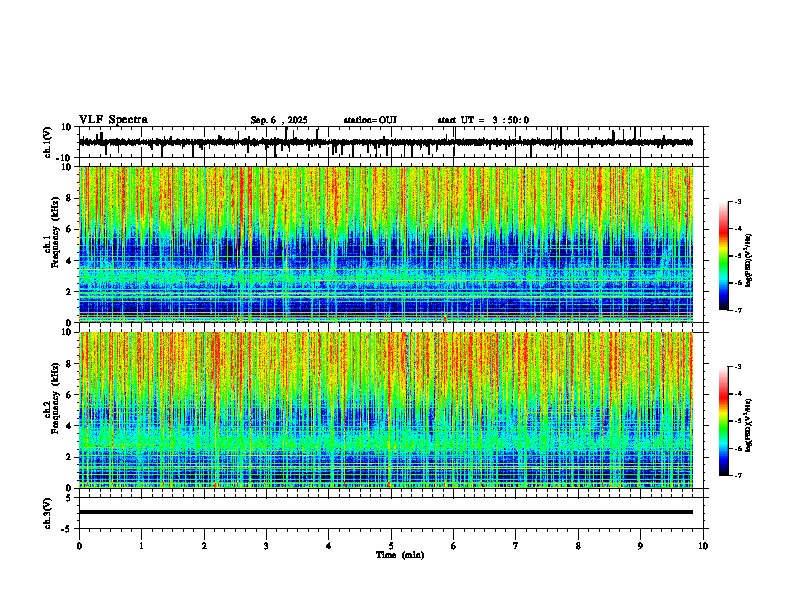Click the ch.2 color bar log(PSD) label

[x=749, y=425]
